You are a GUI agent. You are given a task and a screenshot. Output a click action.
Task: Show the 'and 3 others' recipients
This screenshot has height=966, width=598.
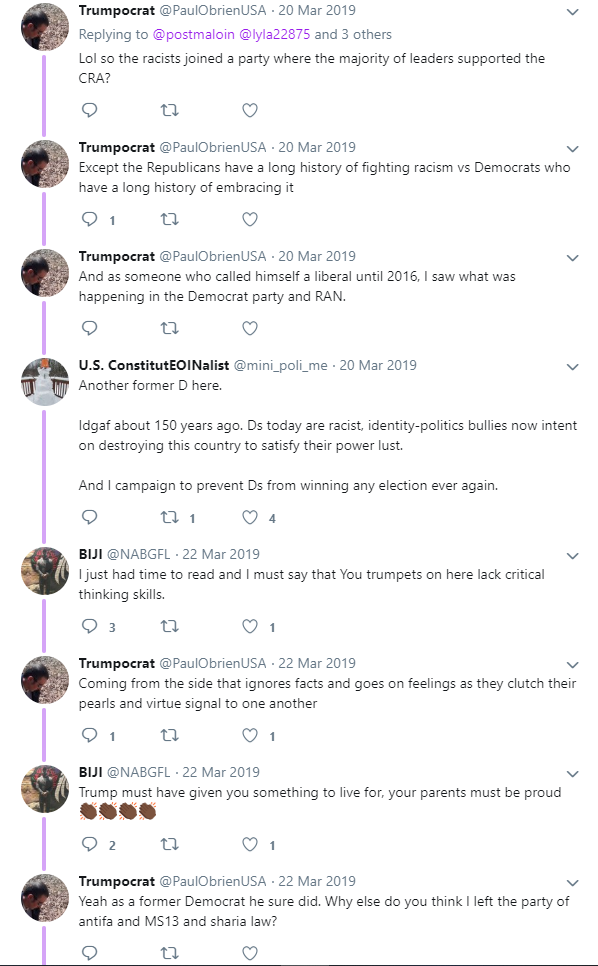(353, 34)
